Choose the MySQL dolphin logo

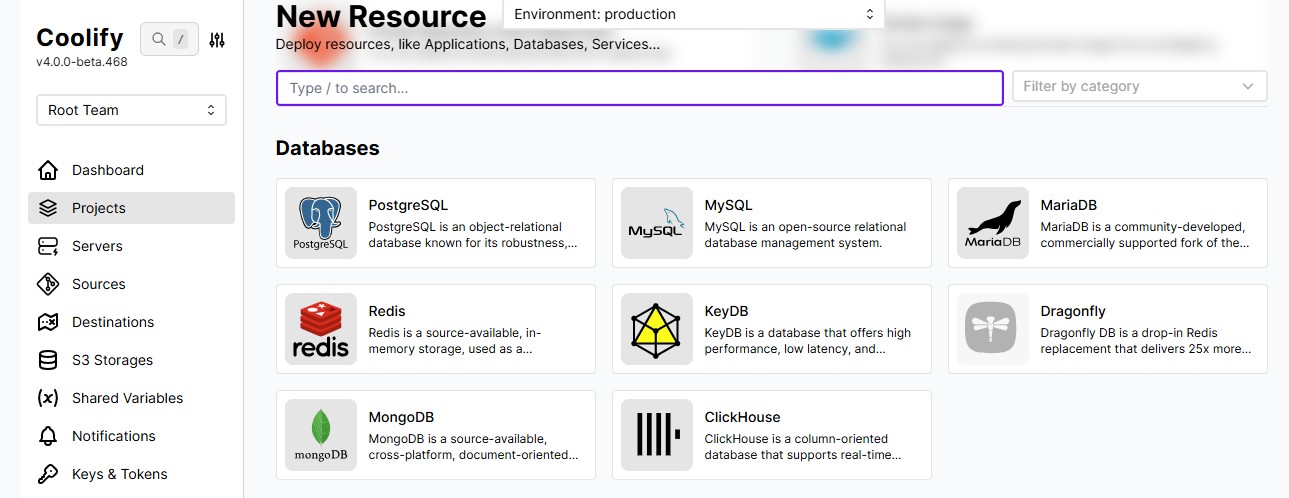pos(657,223)
